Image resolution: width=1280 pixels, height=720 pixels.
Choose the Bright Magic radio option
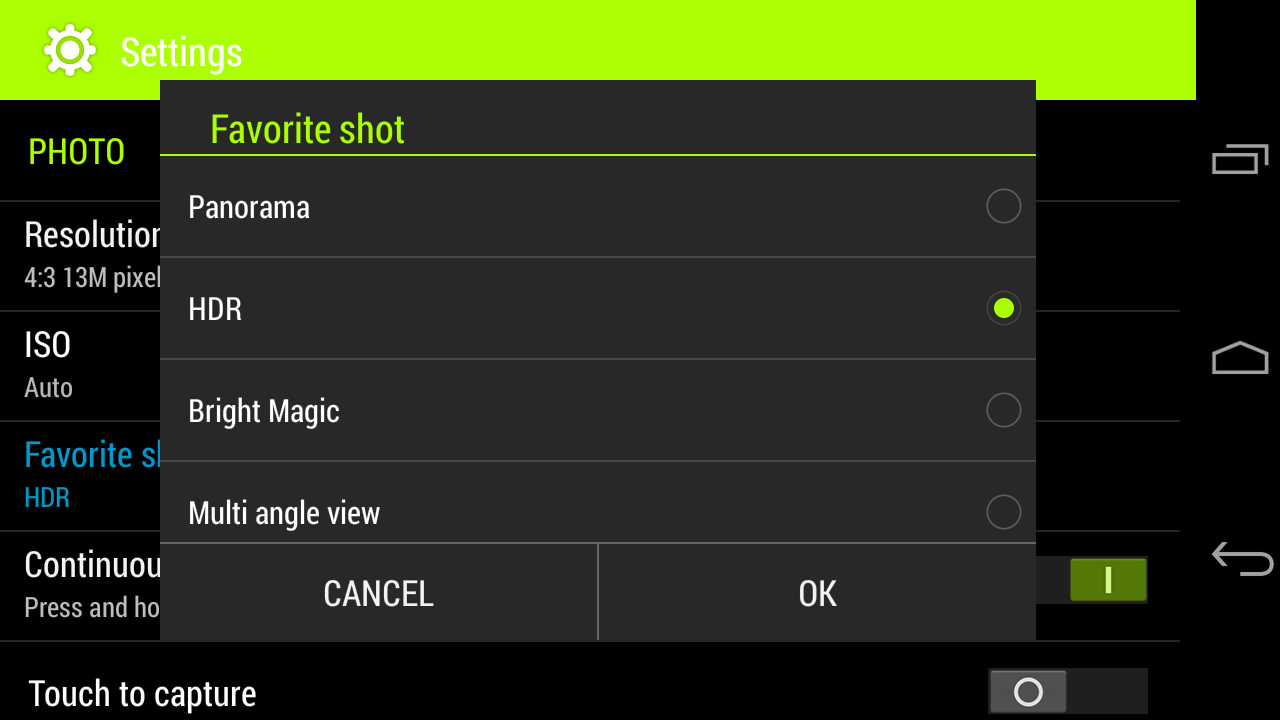point(1003,410)
